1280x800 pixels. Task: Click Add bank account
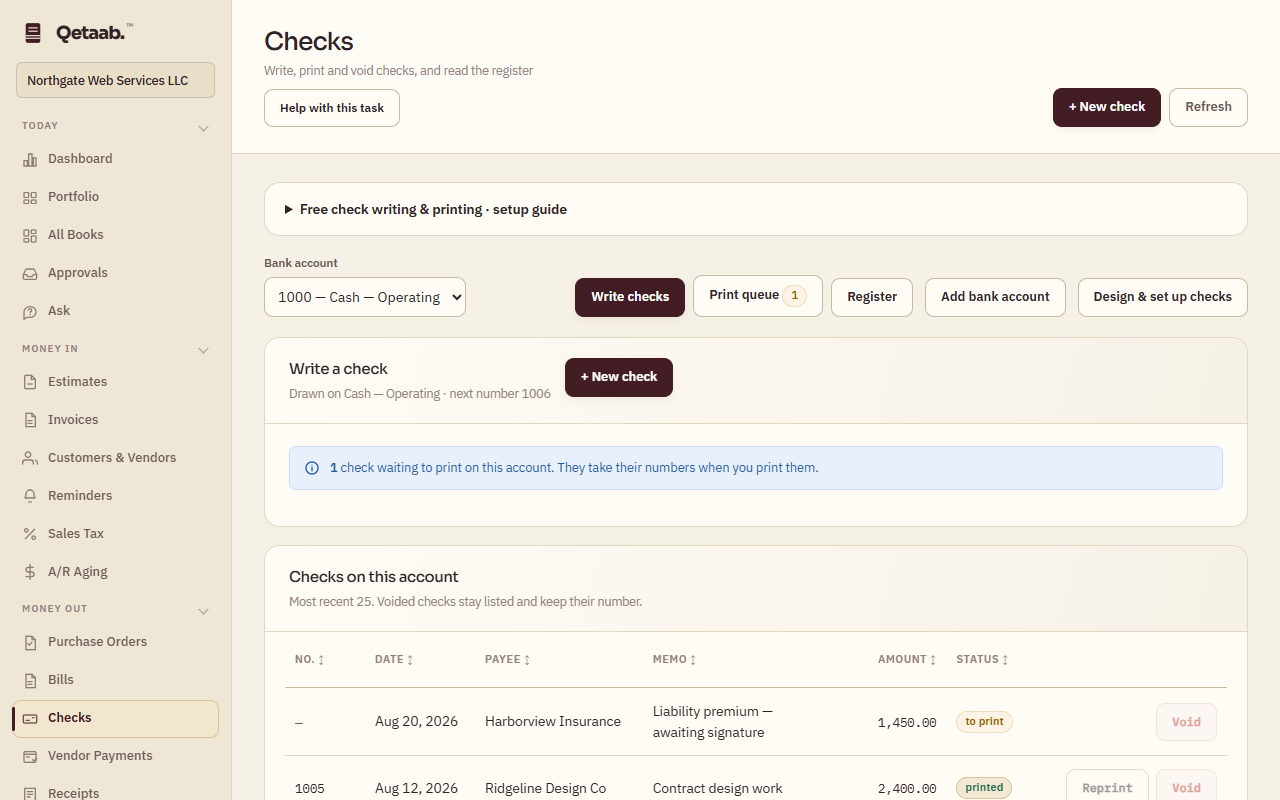995,297
